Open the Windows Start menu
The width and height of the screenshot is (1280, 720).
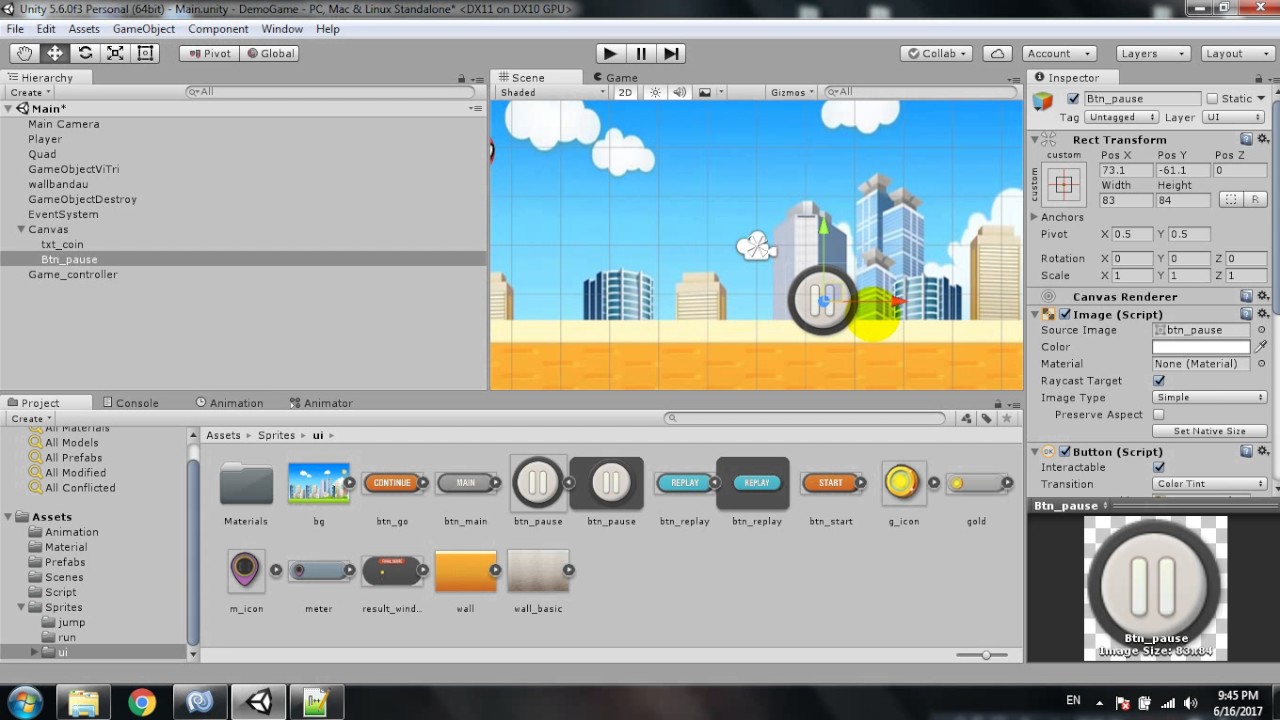[24, 702]
